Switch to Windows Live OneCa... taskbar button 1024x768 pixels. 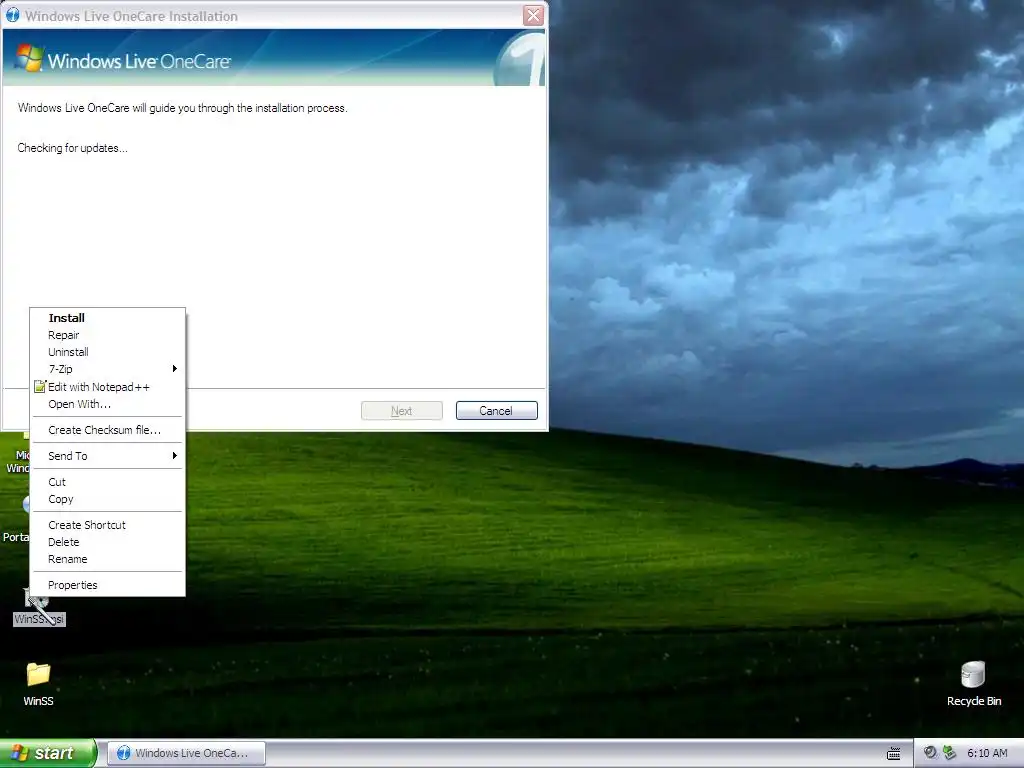coord(186,753)
